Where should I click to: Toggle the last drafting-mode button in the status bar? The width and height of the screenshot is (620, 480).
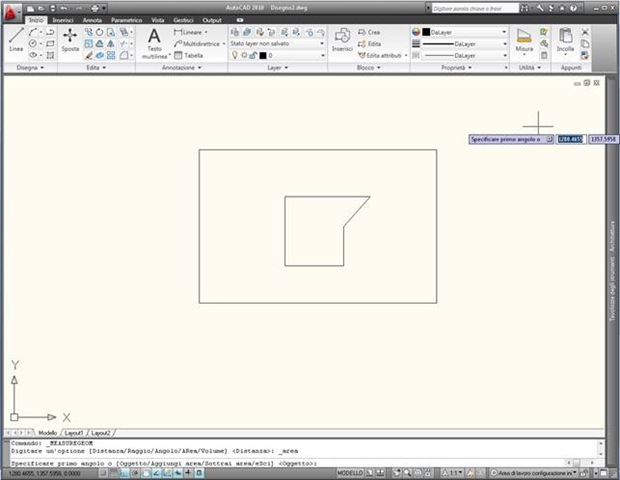(199, 473)
